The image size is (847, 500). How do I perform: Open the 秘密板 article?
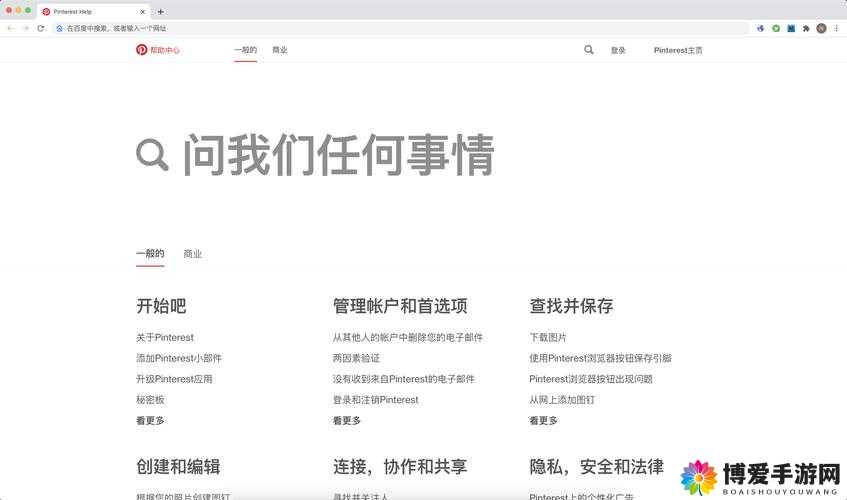[150, 400]
